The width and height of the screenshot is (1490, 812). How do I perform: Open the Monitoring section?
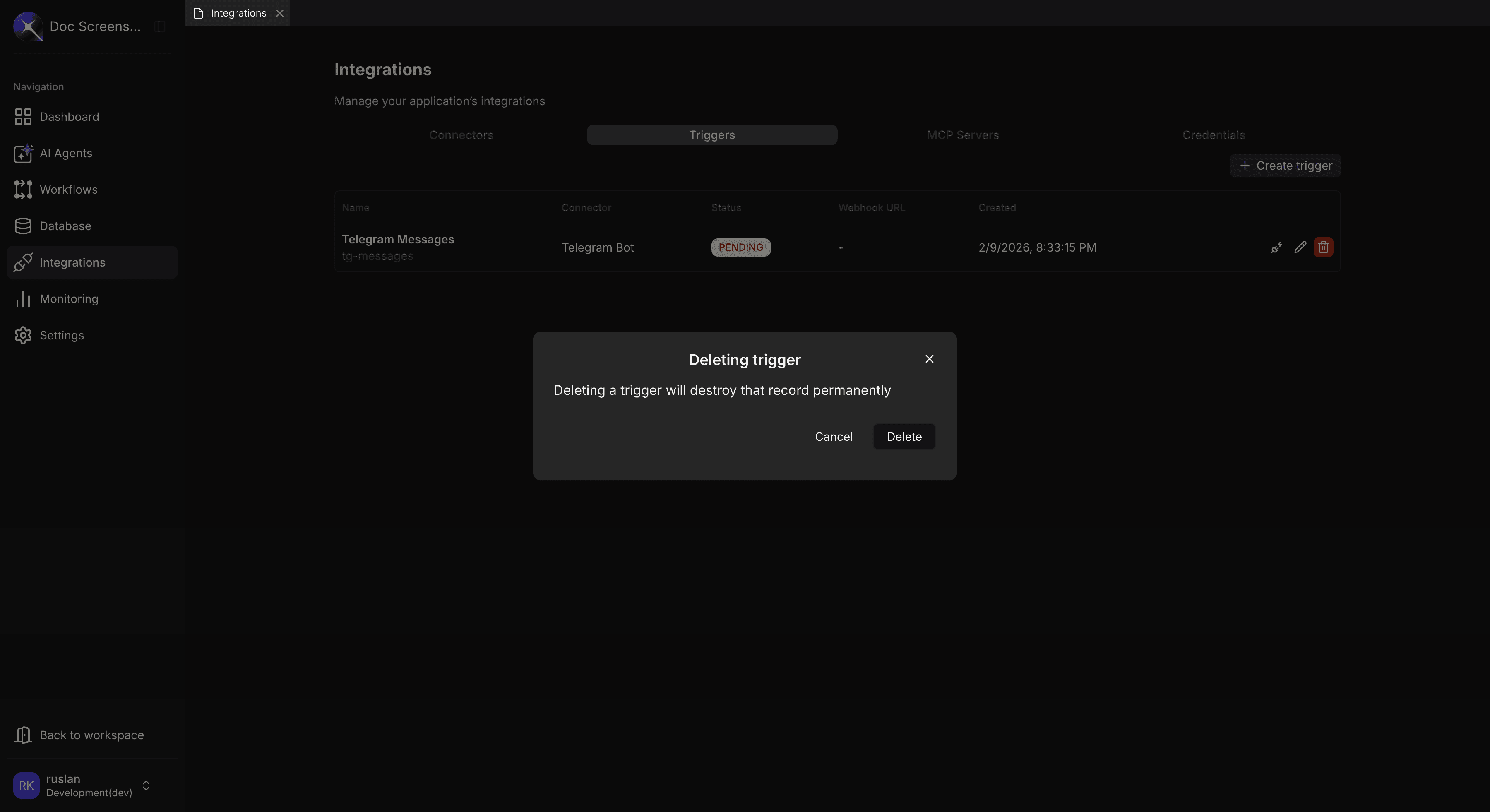pos(69,298)
